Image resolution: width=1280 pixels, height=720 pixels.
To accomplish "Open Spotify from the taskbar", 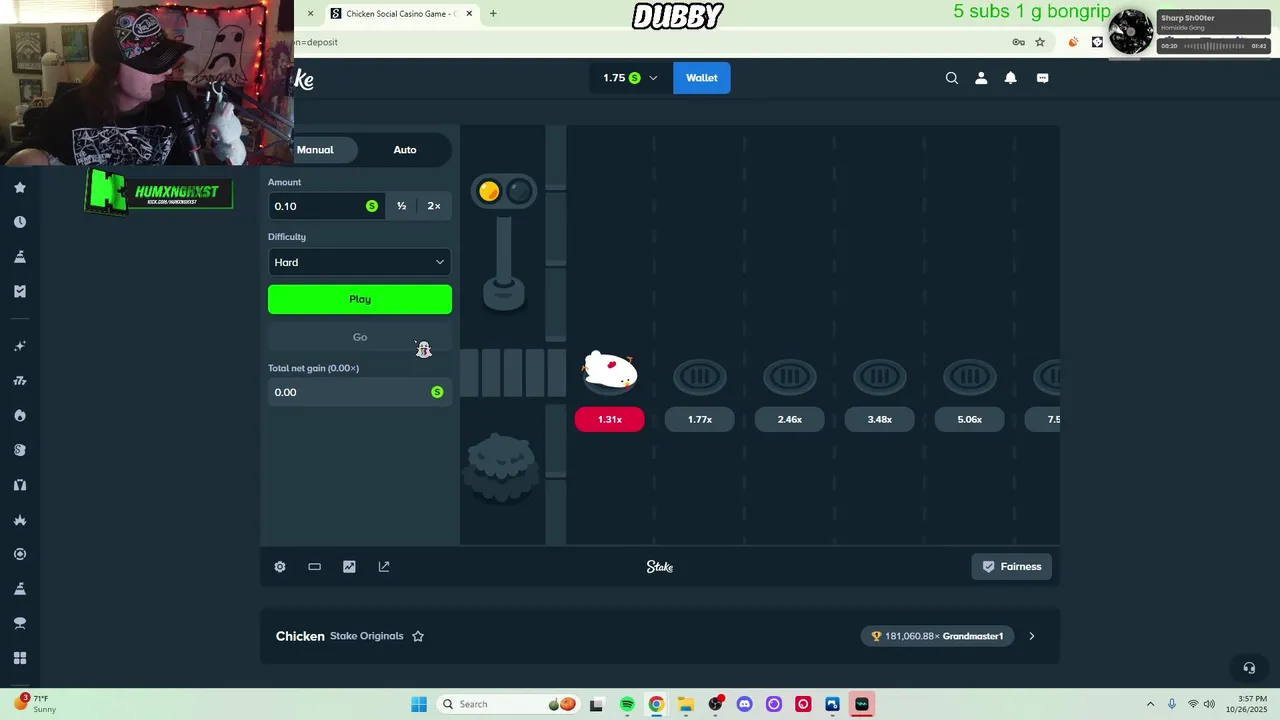I will coord(627,704).
